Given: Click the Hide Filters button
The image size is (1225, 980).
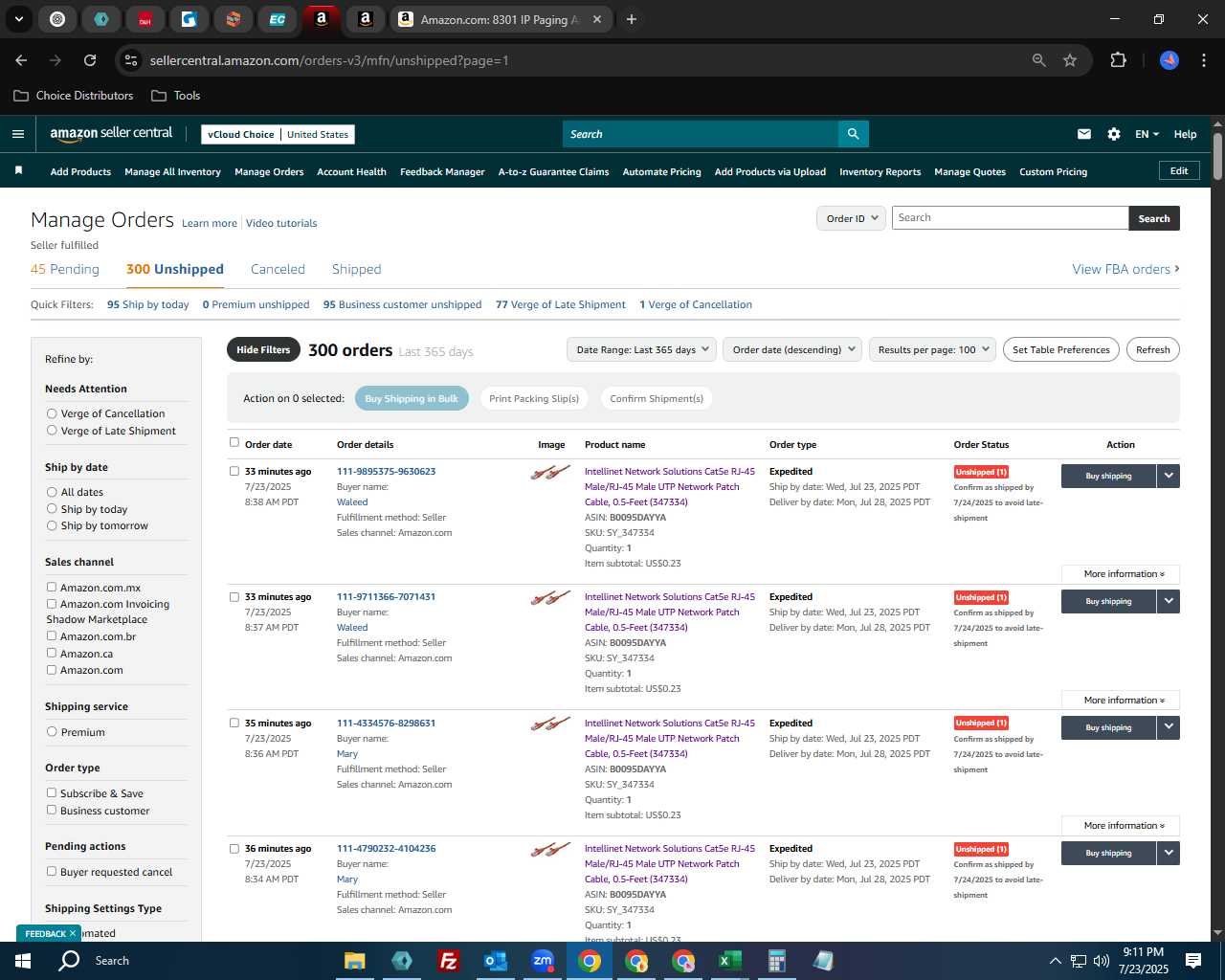Looking at the screenshot, I should tap(263, 349).
